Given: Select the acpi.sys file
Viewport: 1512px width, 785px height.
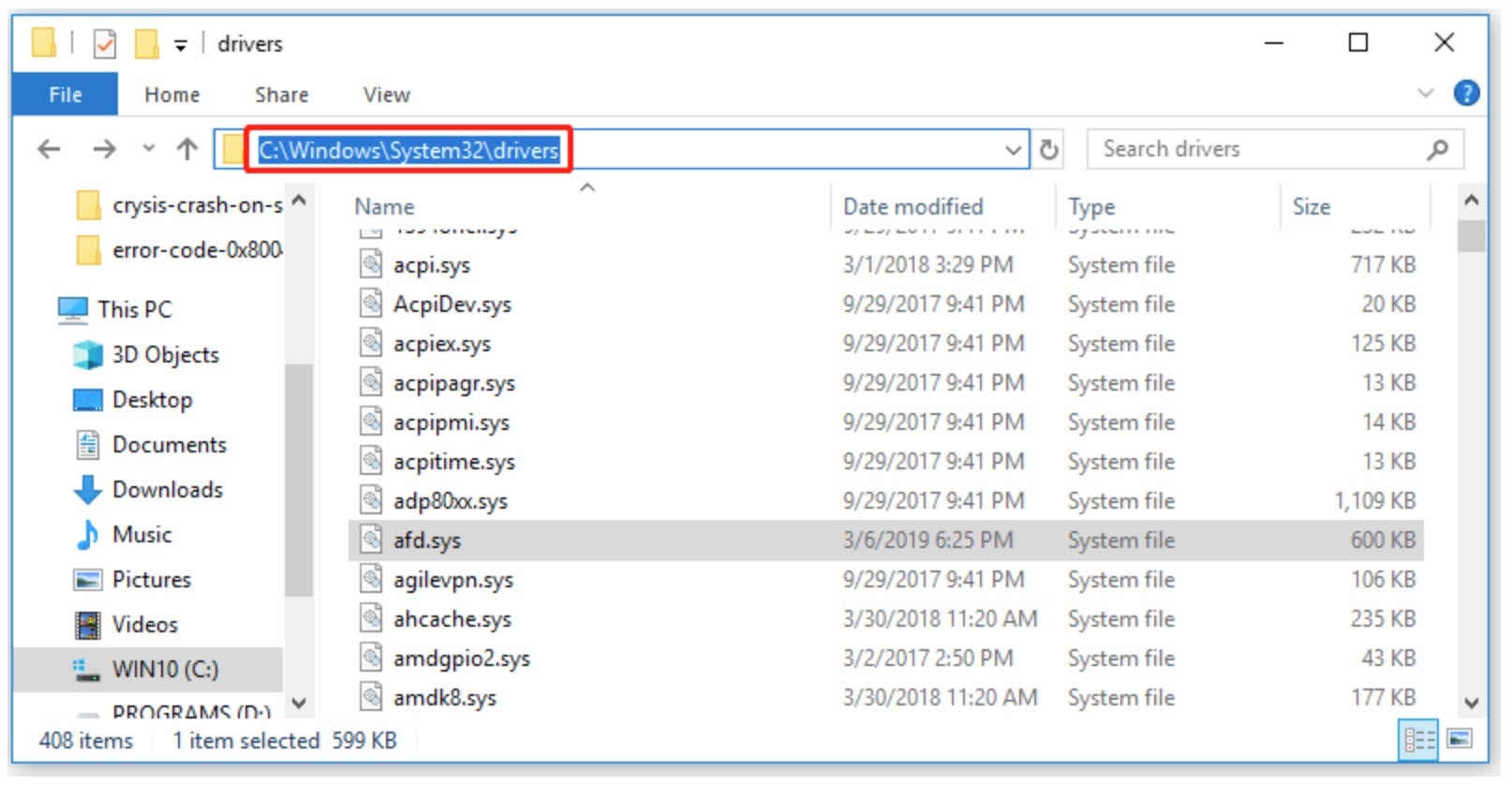Looking at the screenshot, I should pos(431,266).
